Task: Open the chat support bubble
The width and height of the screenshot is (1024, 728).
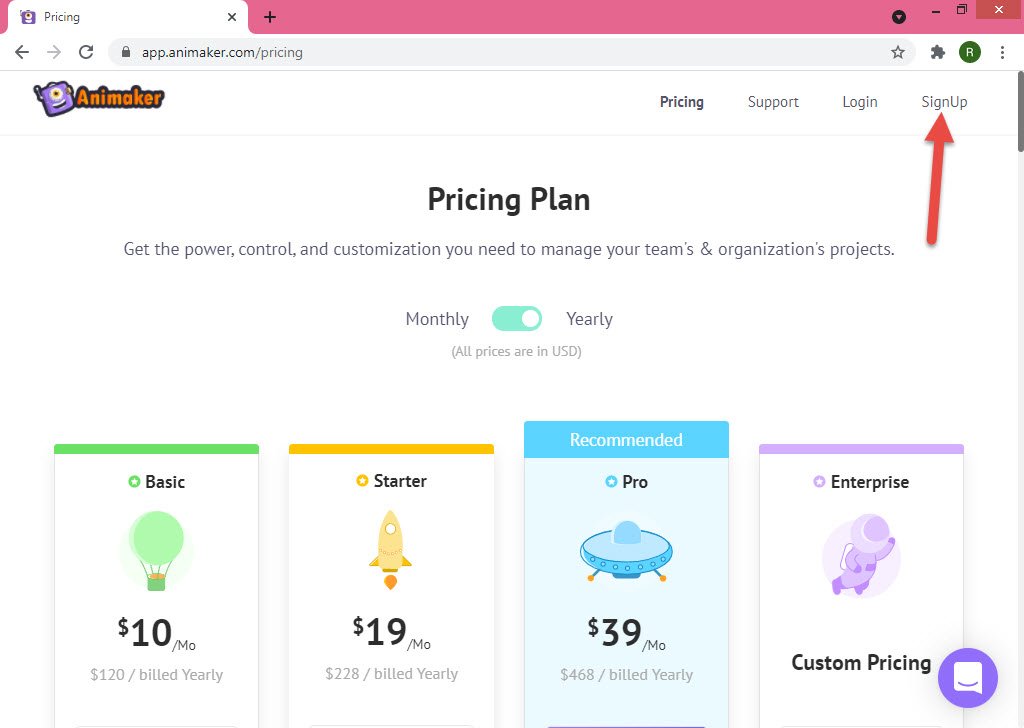Action: [968, 678]
